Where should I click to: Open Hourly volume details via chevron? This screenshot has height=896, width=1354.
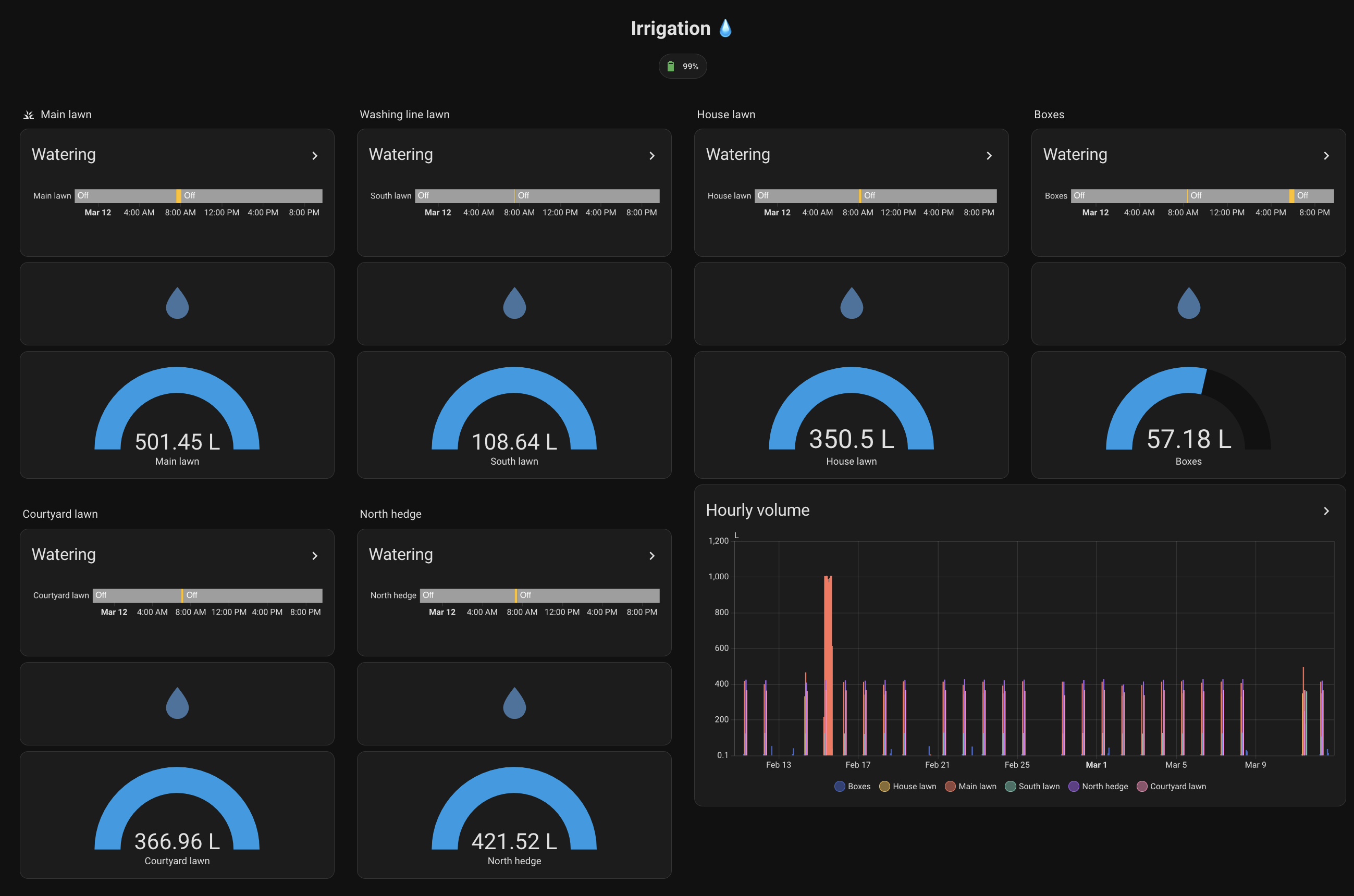tap(1326, 511)
